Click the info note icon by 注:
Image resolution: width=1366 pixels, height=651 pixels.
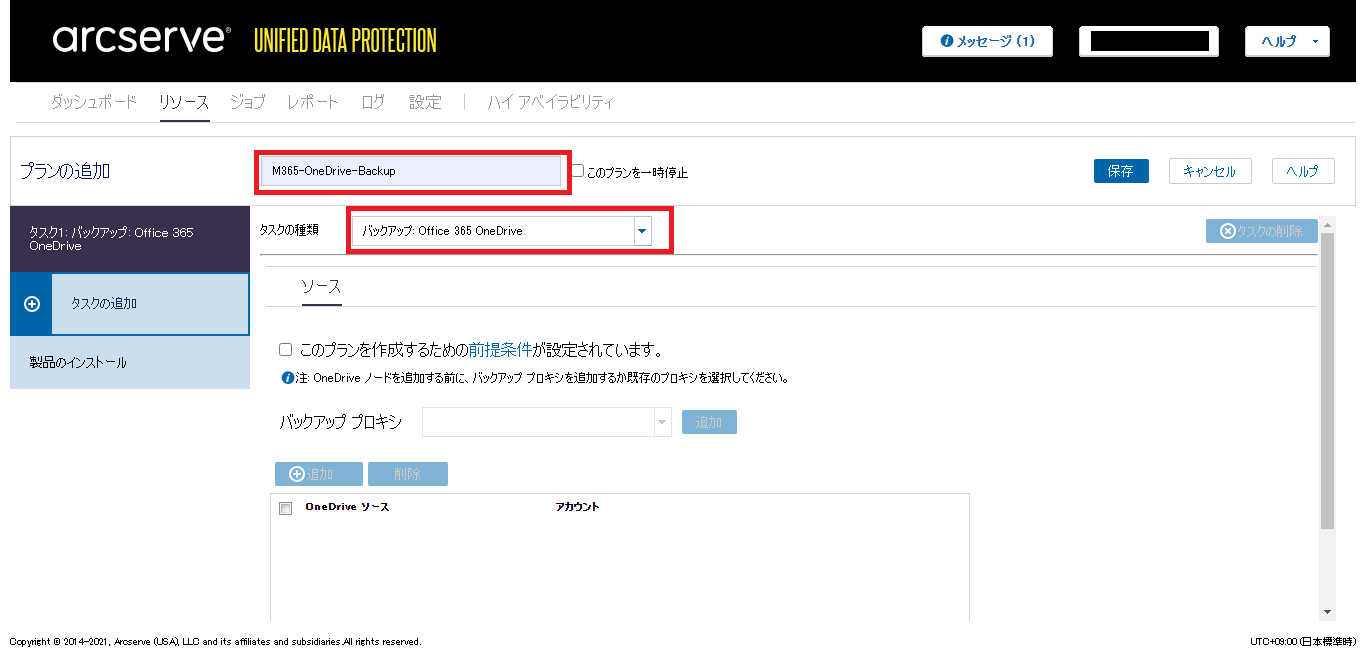286,379
